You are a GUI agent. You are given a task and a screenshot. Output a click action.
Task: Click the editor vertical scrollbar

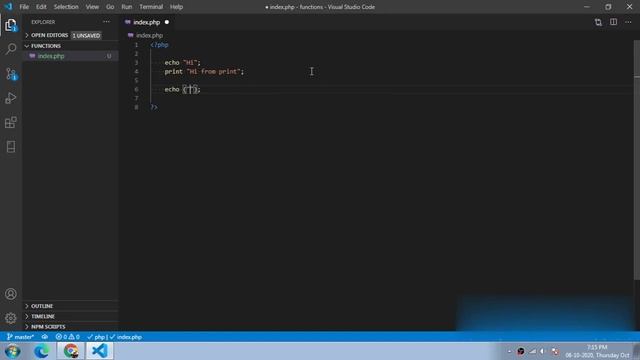[x=637, y=159]
